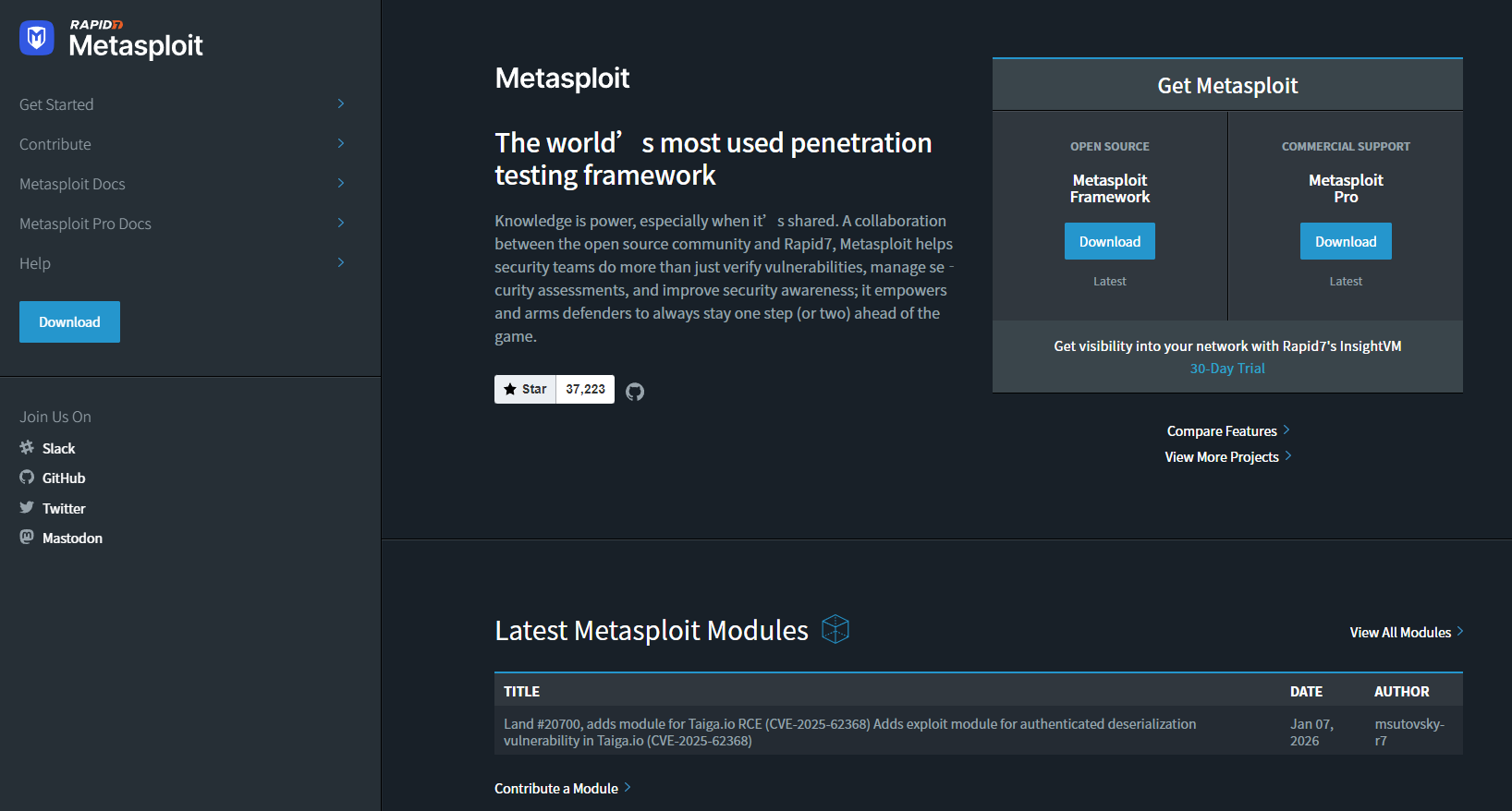1512x811 pixels.
Task: Click the 37,223 star count
Action: (584, 389)
